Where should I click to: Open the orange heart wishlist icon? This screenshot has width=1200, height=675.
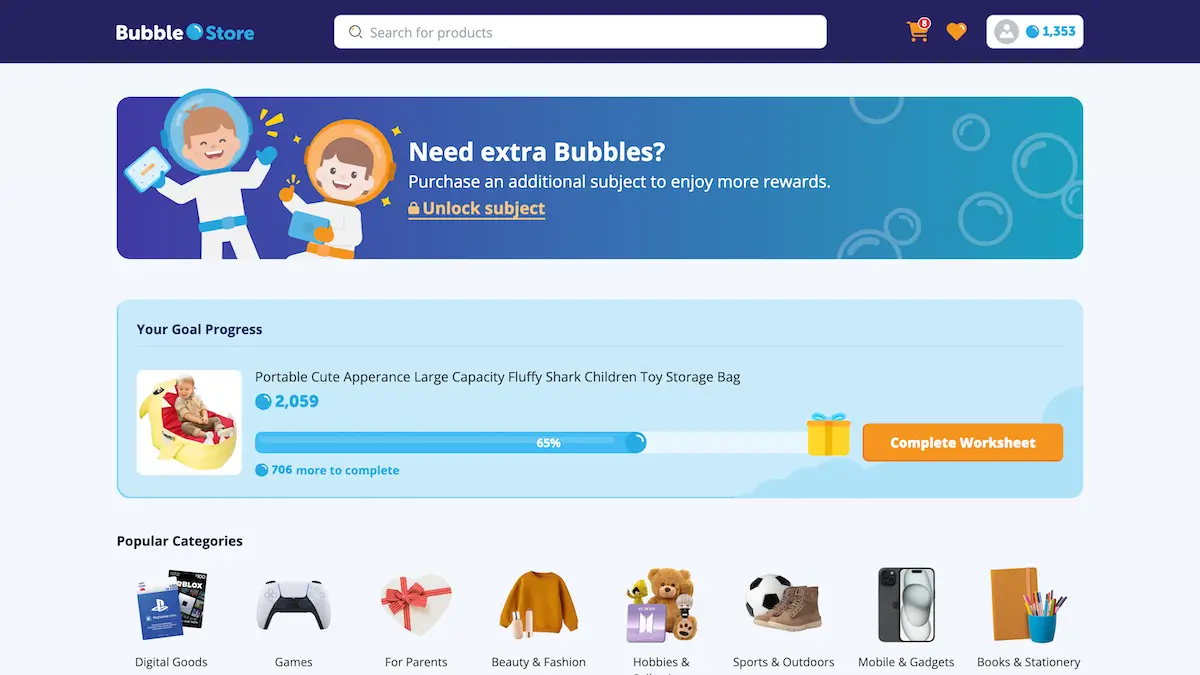point(957,32)
